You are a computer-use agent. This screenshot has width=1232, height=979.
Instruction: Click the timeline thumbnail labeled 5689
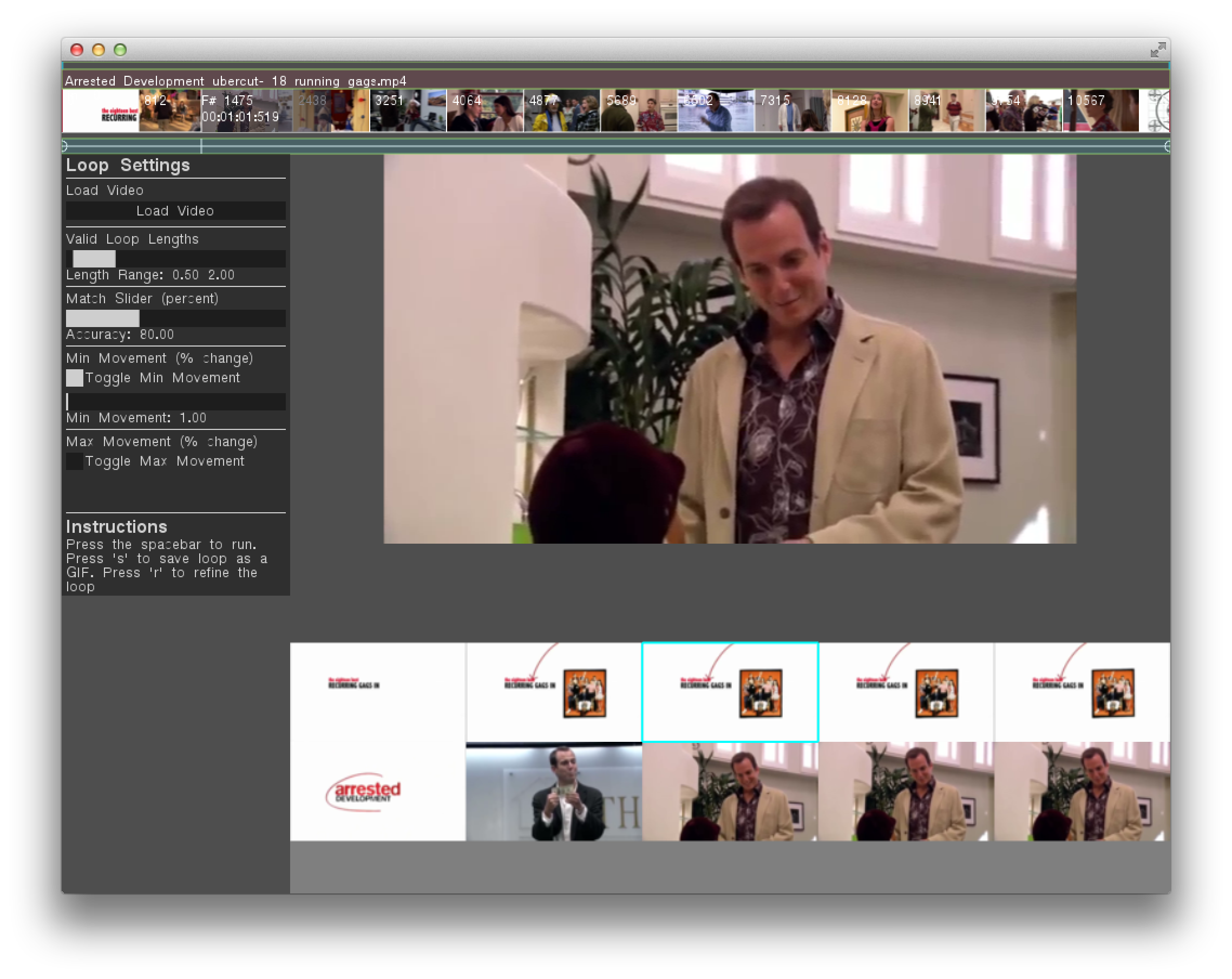639,111
